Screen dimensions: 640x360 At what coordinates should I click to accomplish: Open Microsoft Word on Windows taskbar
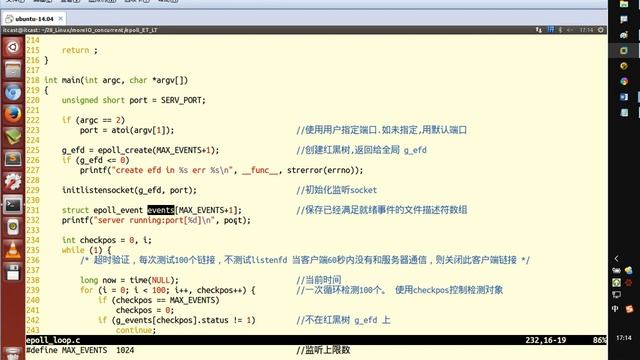pyautogui.click(x=624, y=97)
